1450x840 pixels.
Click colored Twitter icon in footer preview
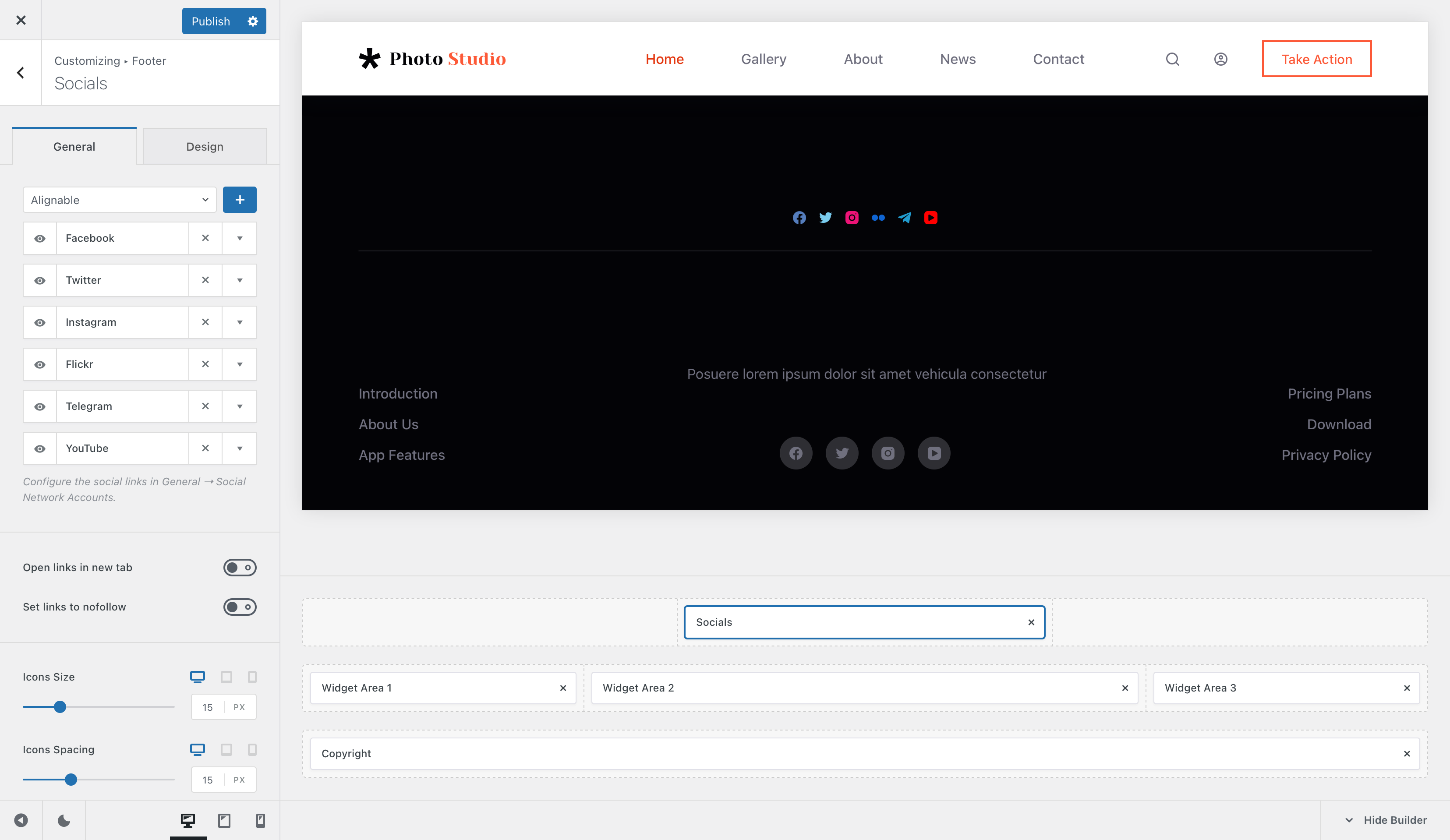(825, 218)
